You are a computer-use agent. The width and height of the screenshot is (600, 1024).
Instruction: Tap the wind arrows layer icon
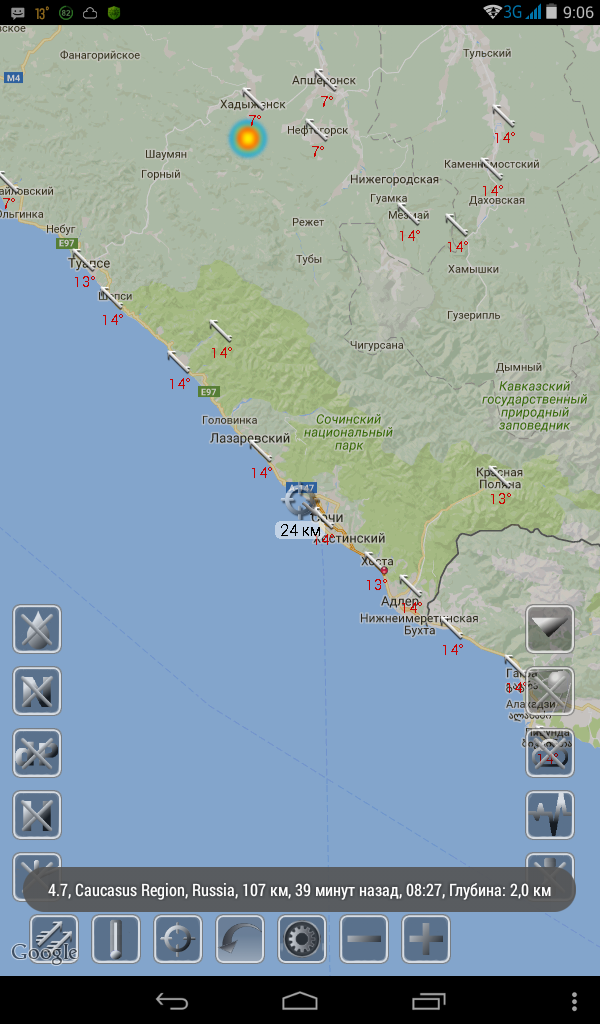coord(54,939)
